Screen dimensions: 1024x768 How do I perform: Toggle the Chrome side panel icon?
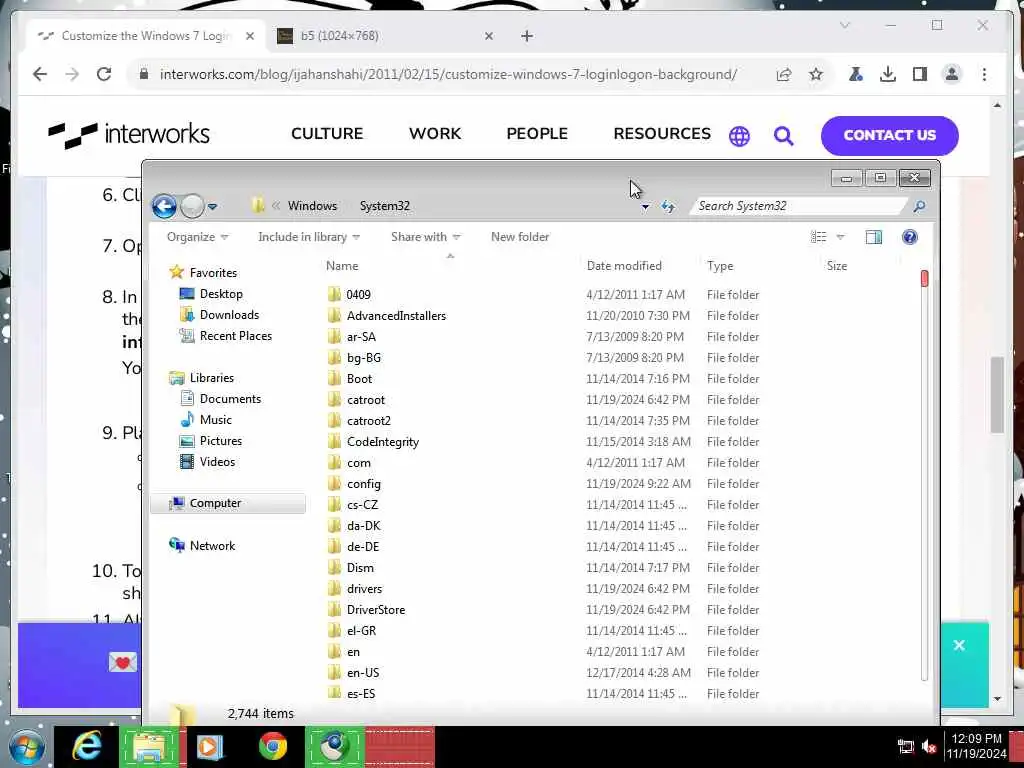coord(920,74)
